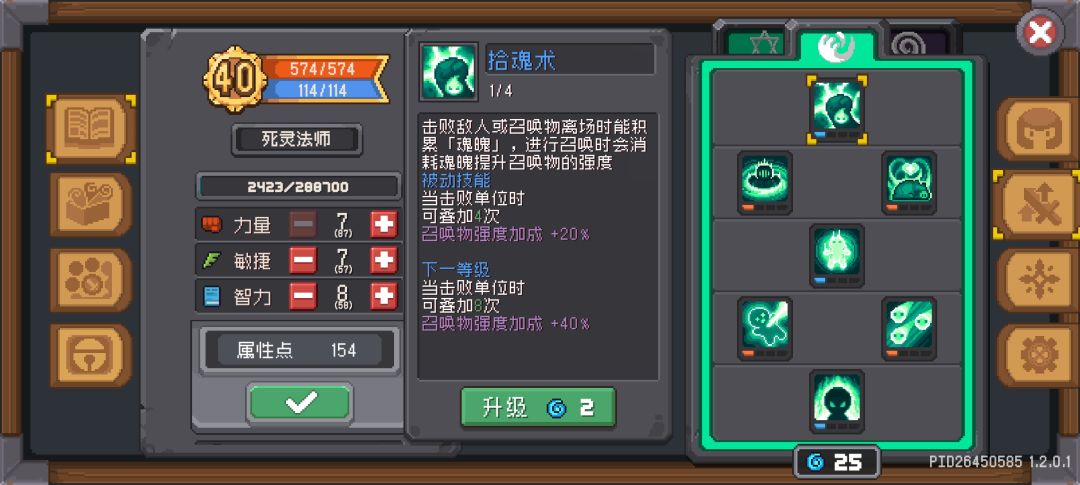Click the experience progress bar 2423/208700

[298, 187]
